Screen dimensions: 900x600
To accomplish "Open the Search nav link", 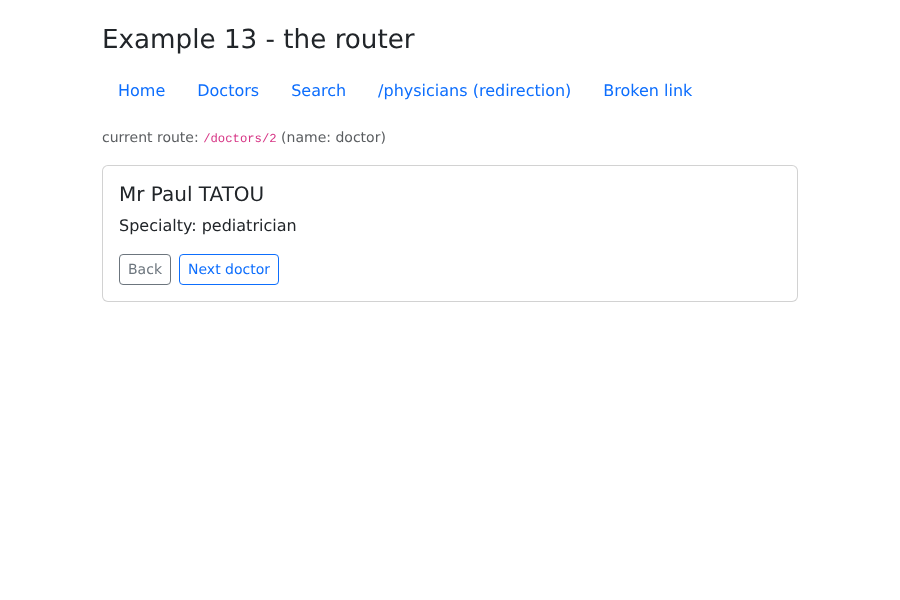I will coord(318,91).
